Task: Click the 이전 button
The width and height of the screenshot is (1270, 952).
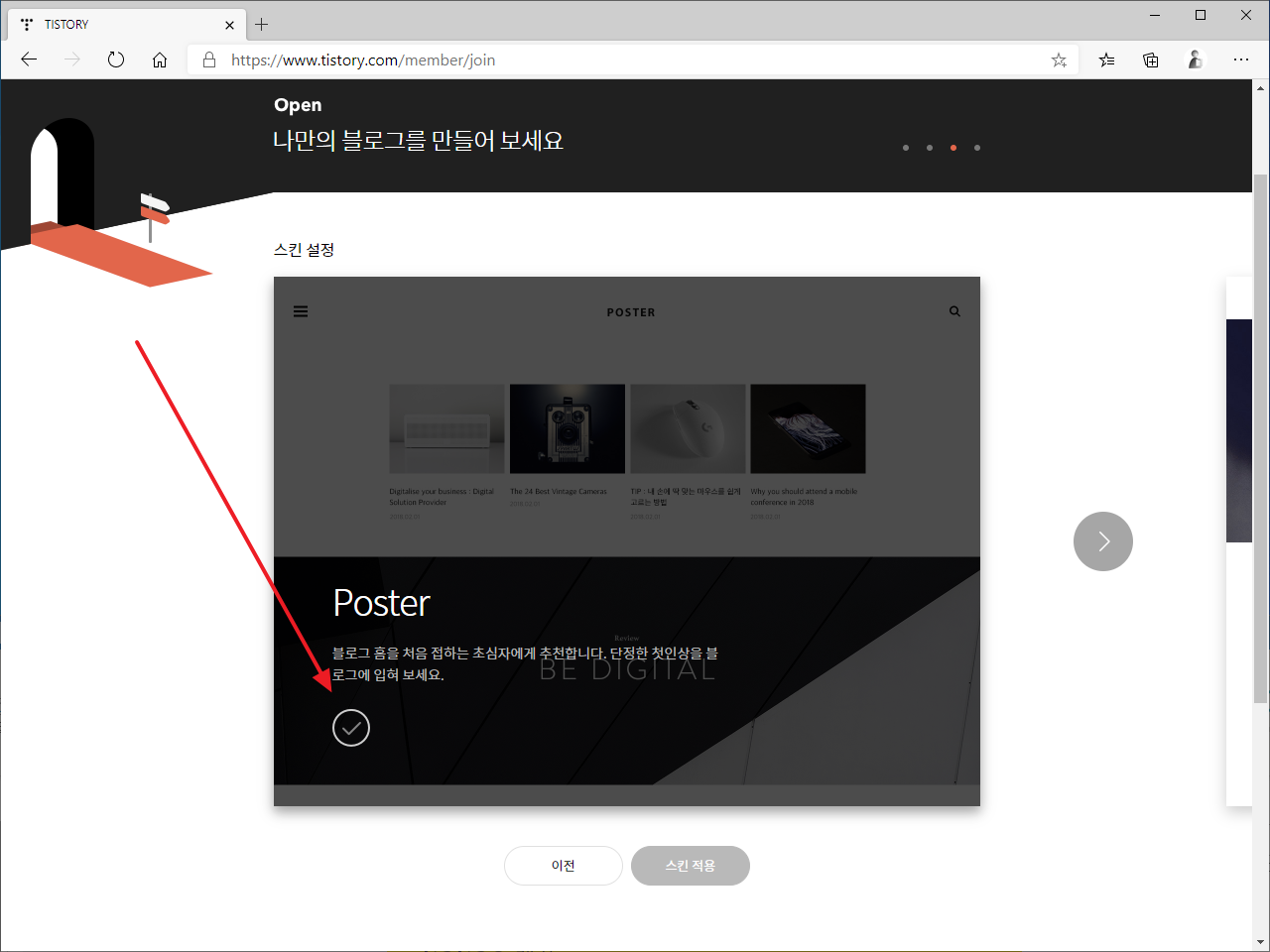Action: (x=564, y=866)
